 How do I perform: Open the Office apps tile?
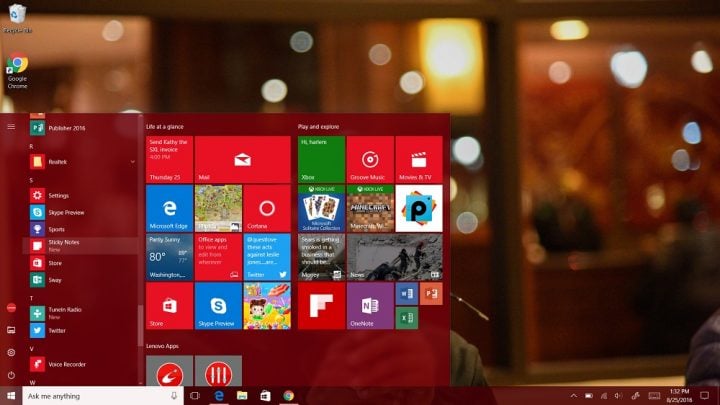pos(218,257)
